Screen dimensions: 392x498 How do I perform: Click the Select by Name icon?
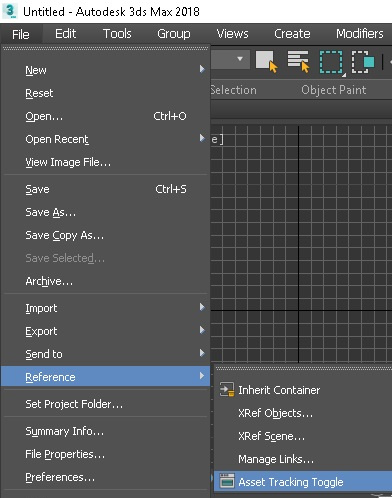tap(298, 61)
